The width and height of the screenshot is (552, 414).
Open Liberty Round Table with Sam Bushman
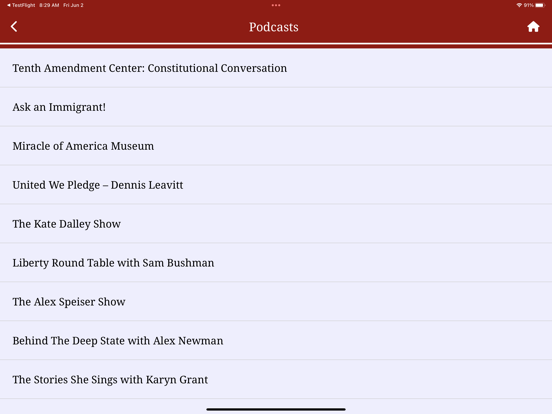tap(276, 263)
